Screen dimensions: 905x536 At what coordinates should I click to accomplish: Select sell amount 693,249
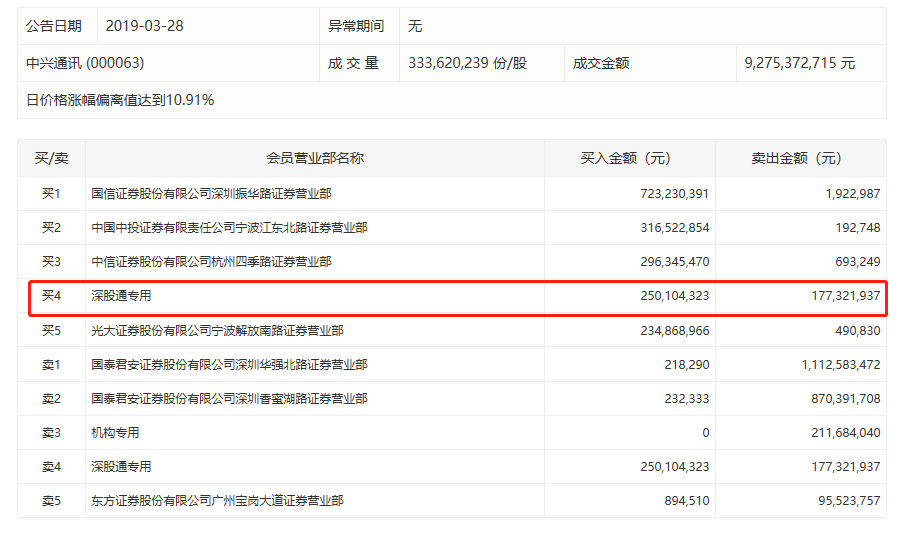click(x=858, y=262)
